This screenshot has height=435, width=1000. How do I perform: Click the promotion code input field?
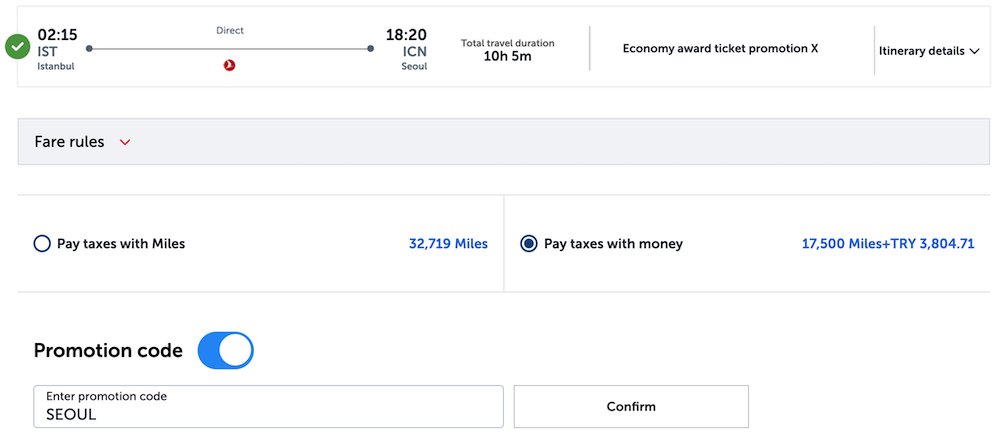pyautogui.click(x=268, y=406)
